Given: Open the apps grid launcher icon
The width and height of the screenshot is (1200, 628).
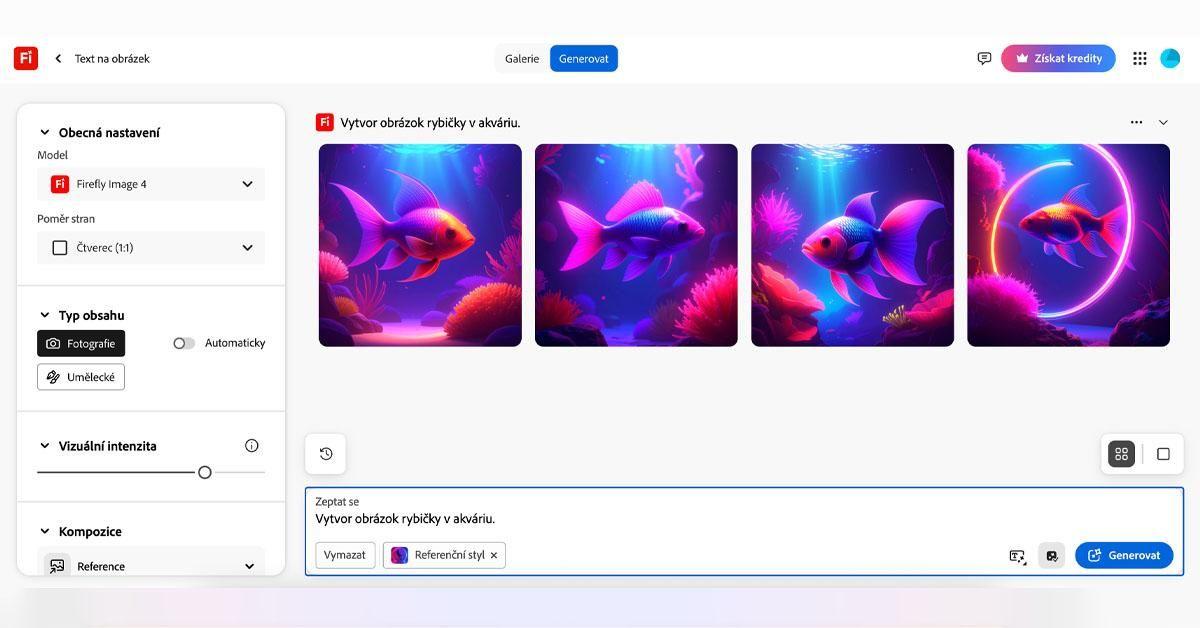Looking at the screenshot, I should 1139,58.
